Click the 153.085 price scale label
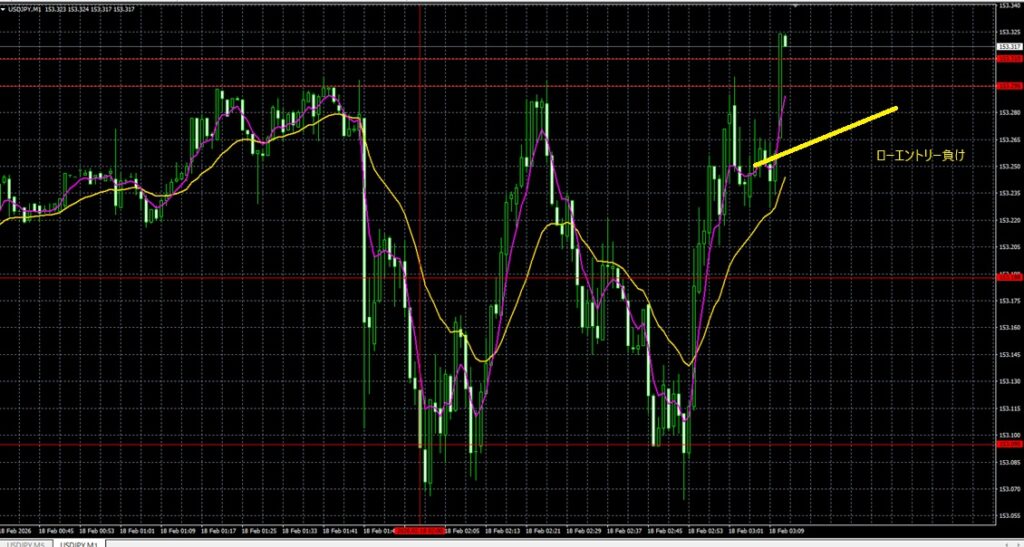The width and height of the screenshot is (1024, 547). pos(1010,461)
